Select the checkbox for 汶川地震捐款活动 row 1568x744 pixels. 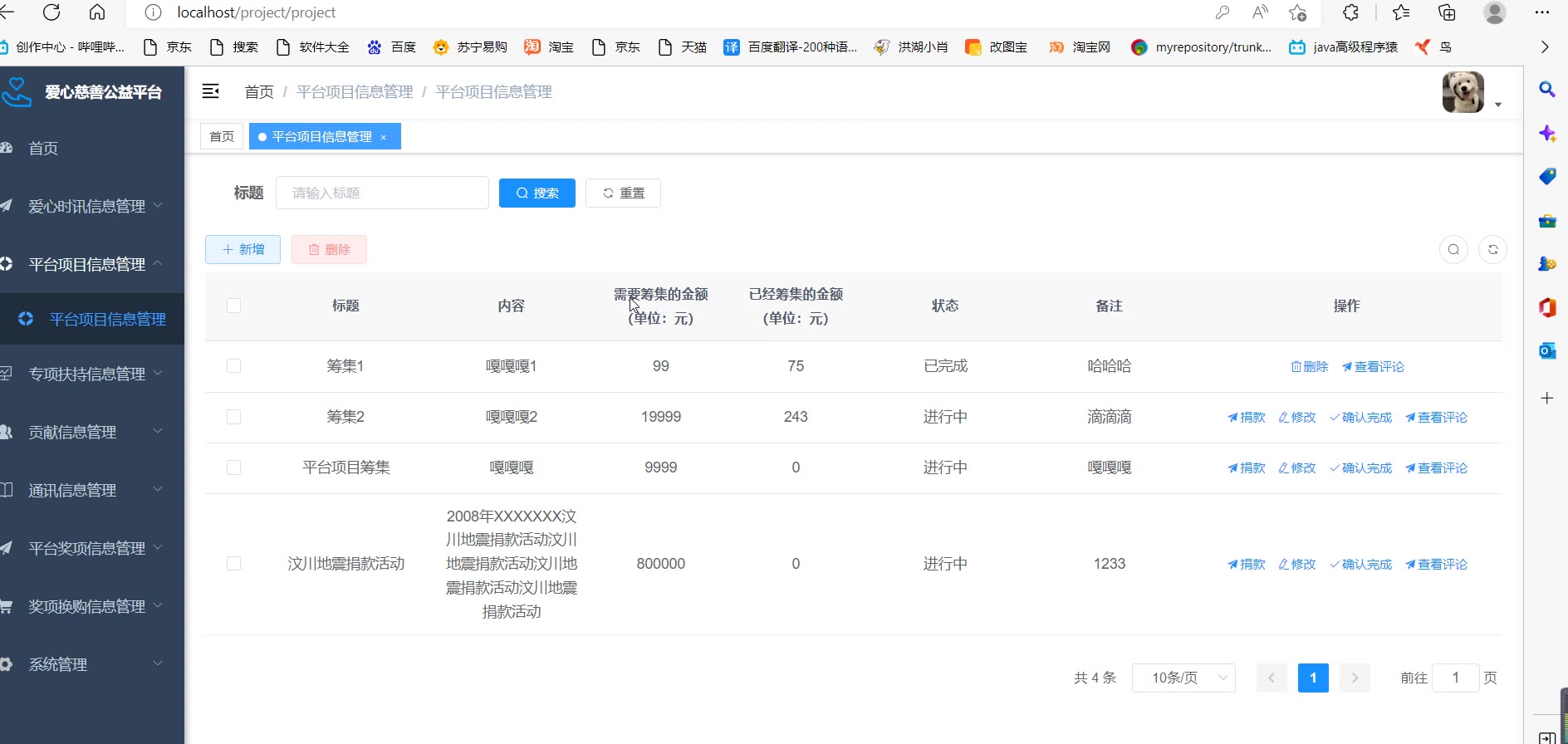point(234,564)
